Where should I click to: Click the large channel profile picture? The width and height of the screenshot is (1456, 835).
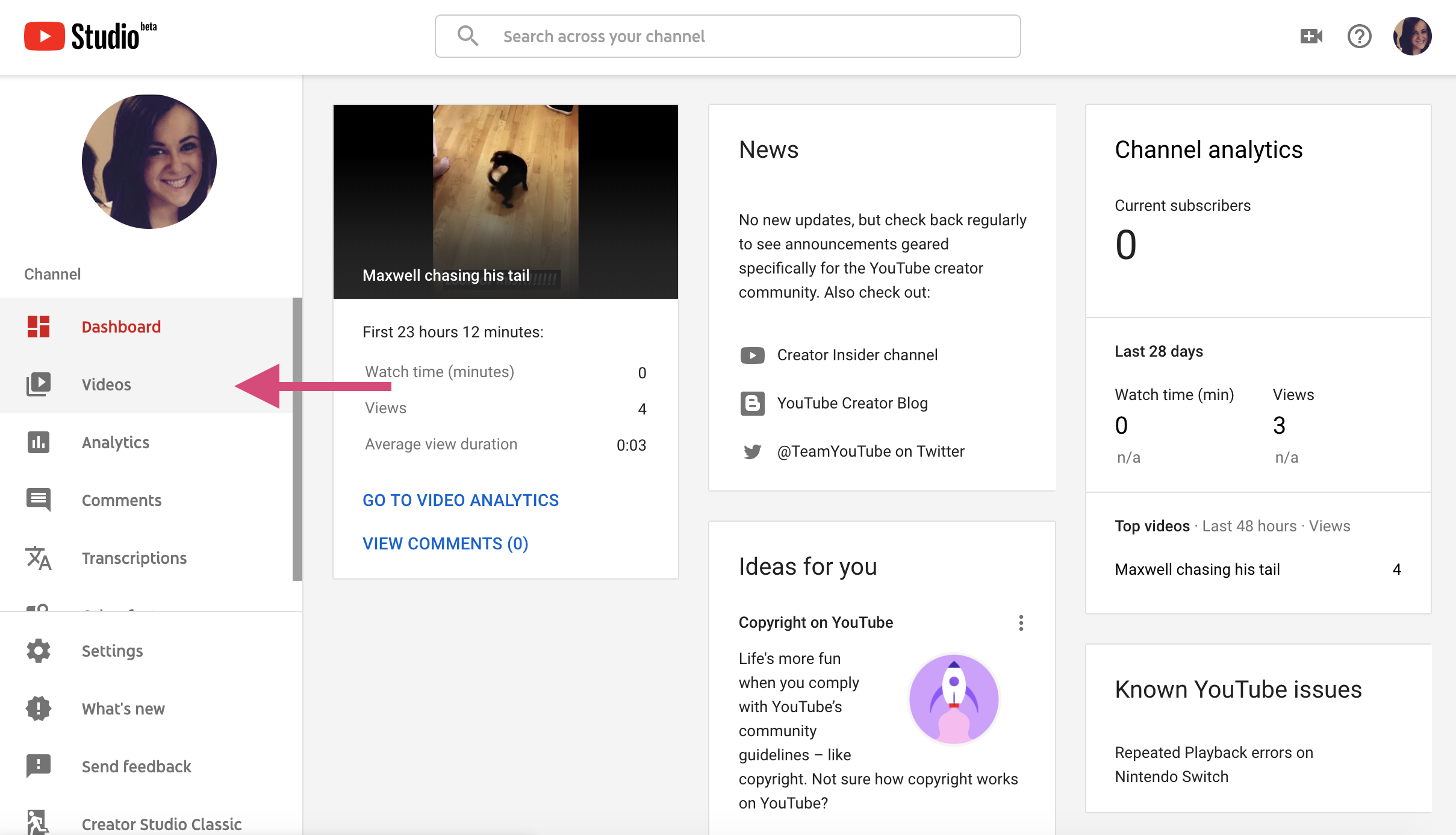point(149,161)
